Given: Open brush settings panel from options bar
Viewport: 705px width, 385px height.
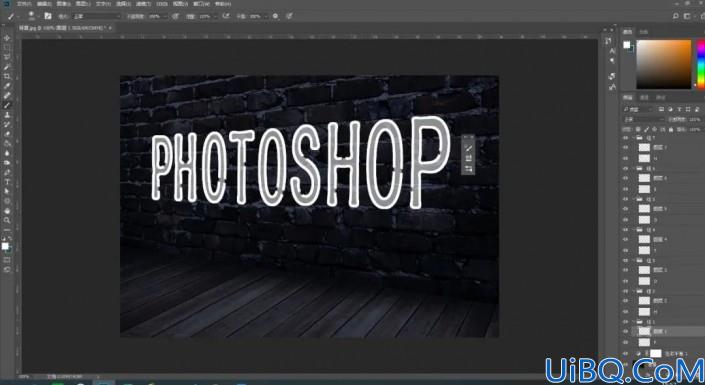Looking at the screenshot, I should (48, 16).
